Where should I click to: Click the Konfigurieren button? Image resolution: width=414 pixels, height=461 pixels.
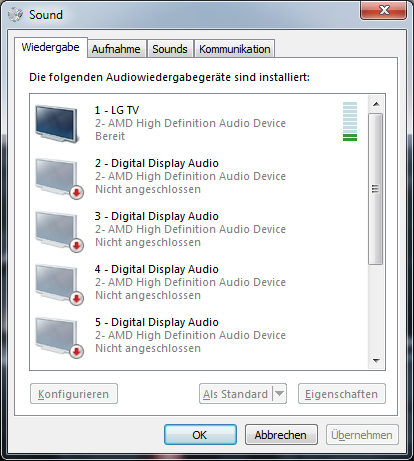[74, 394]
